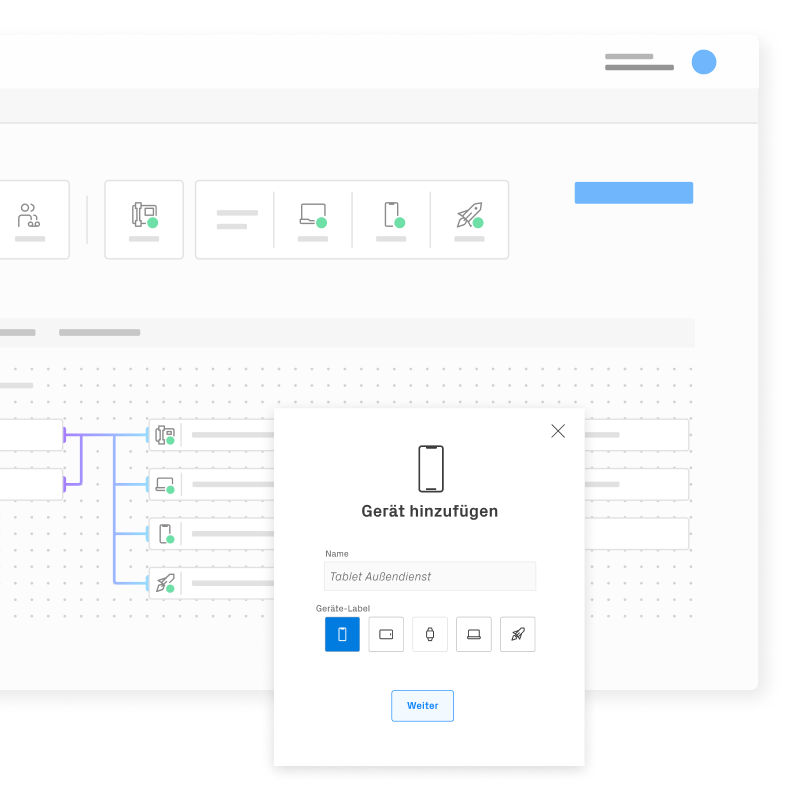Open the blue user avatar circle

[704, 62]
